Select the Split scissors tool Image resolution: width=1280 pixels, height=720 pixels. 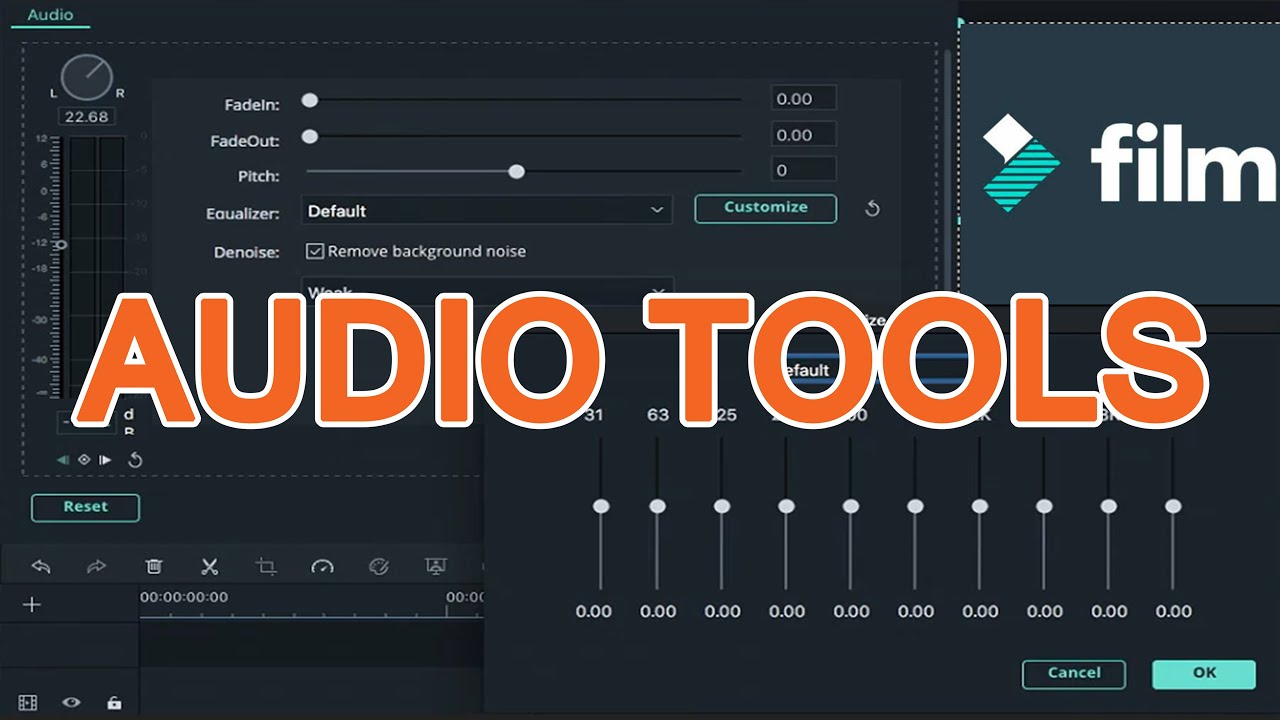pyautogui.click(x=209, y=567)
